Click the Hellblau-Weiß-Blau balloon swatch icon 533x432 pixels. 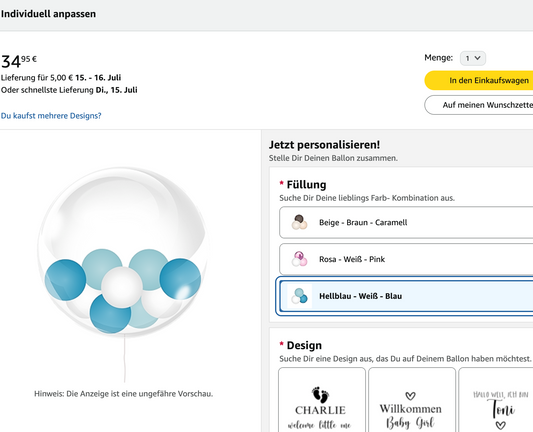click(x=299, y=296)
